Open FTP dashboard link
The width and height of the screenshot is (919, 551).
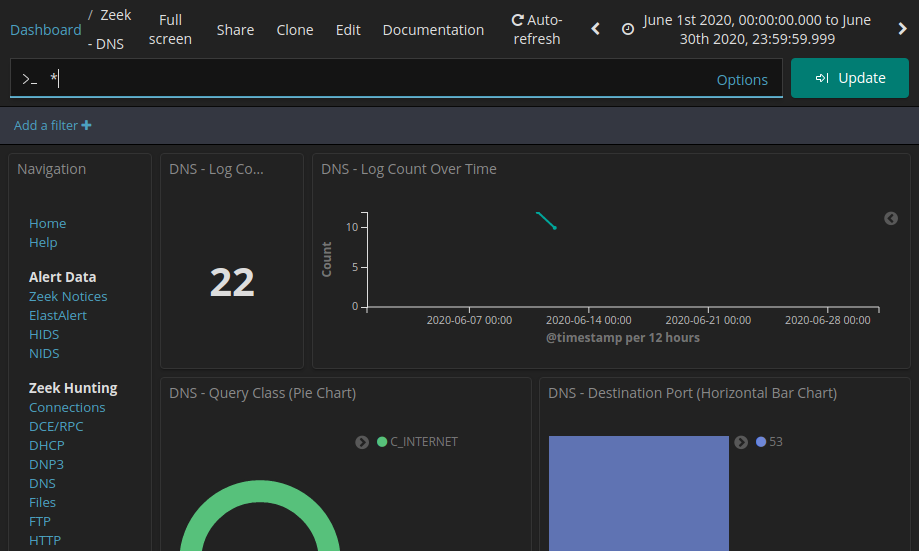coord(40,522)
